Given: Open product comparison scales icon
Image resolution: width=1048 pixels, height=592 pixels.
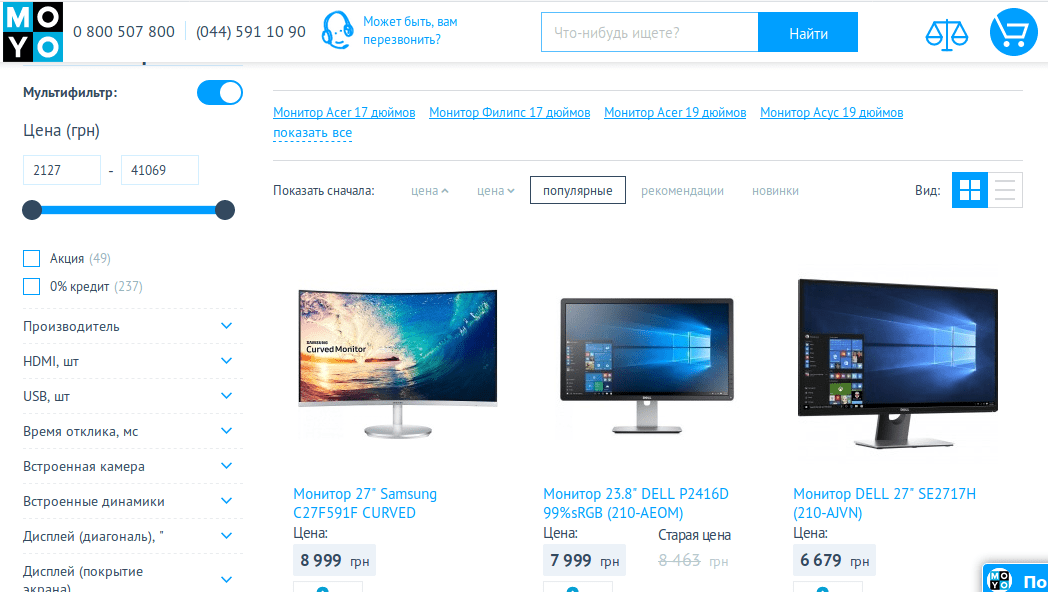Looking at the screenshot, I should pyautogui.click(x=946, y=35).
